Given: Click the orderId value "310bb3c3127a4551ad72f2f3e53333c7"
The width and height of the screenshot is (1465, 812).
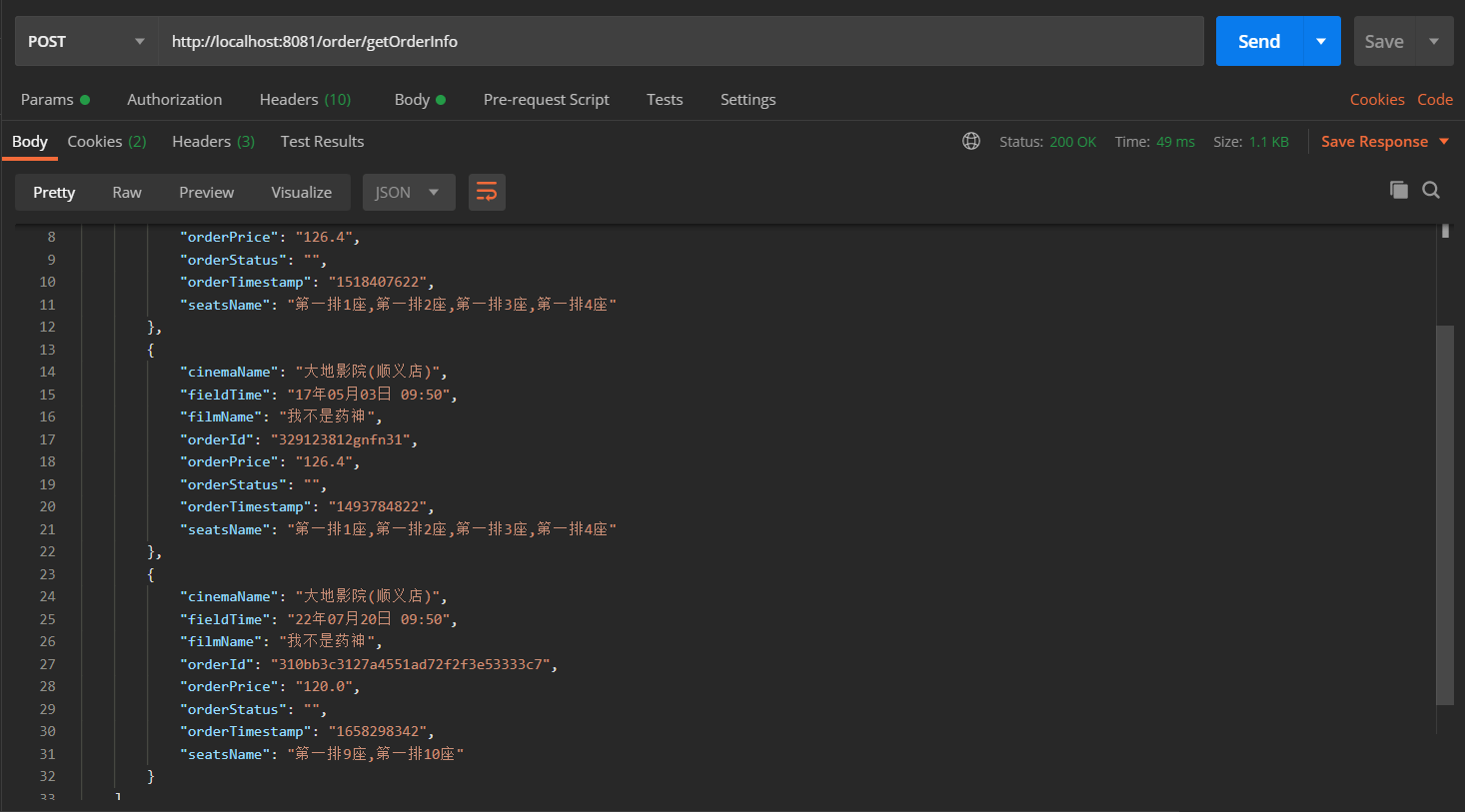Looking at the screenshot, I should click(411, 664).
